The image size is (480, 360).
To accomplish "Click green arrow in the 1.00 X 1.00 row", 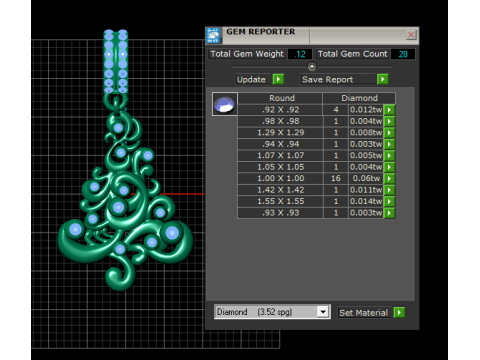I will pyautogui.click(x=389, y=178).
